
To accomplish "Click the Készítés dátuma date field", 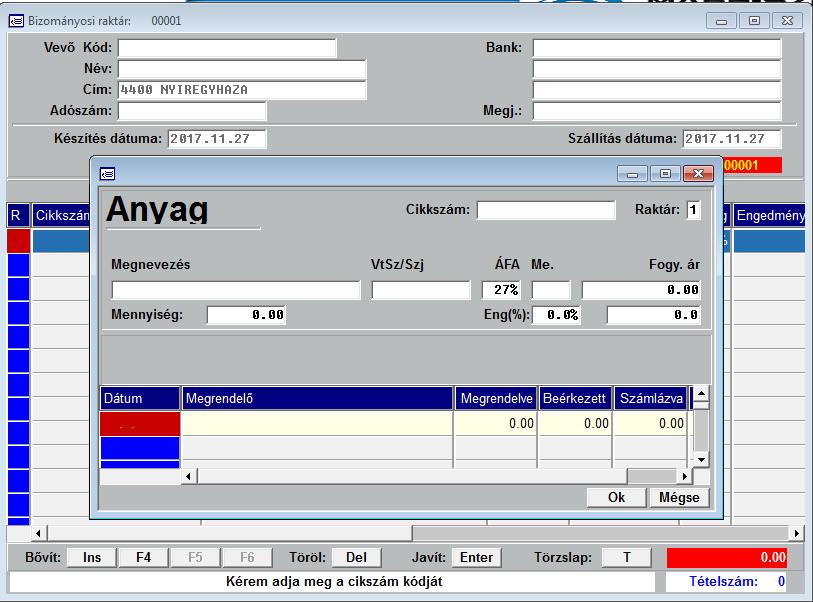I will (217, 139).
